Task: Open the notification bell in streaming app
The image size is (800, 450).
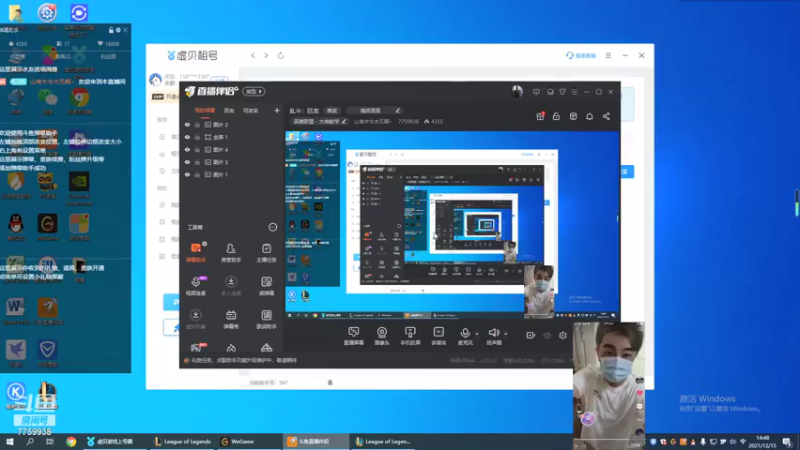Action: 589,116
